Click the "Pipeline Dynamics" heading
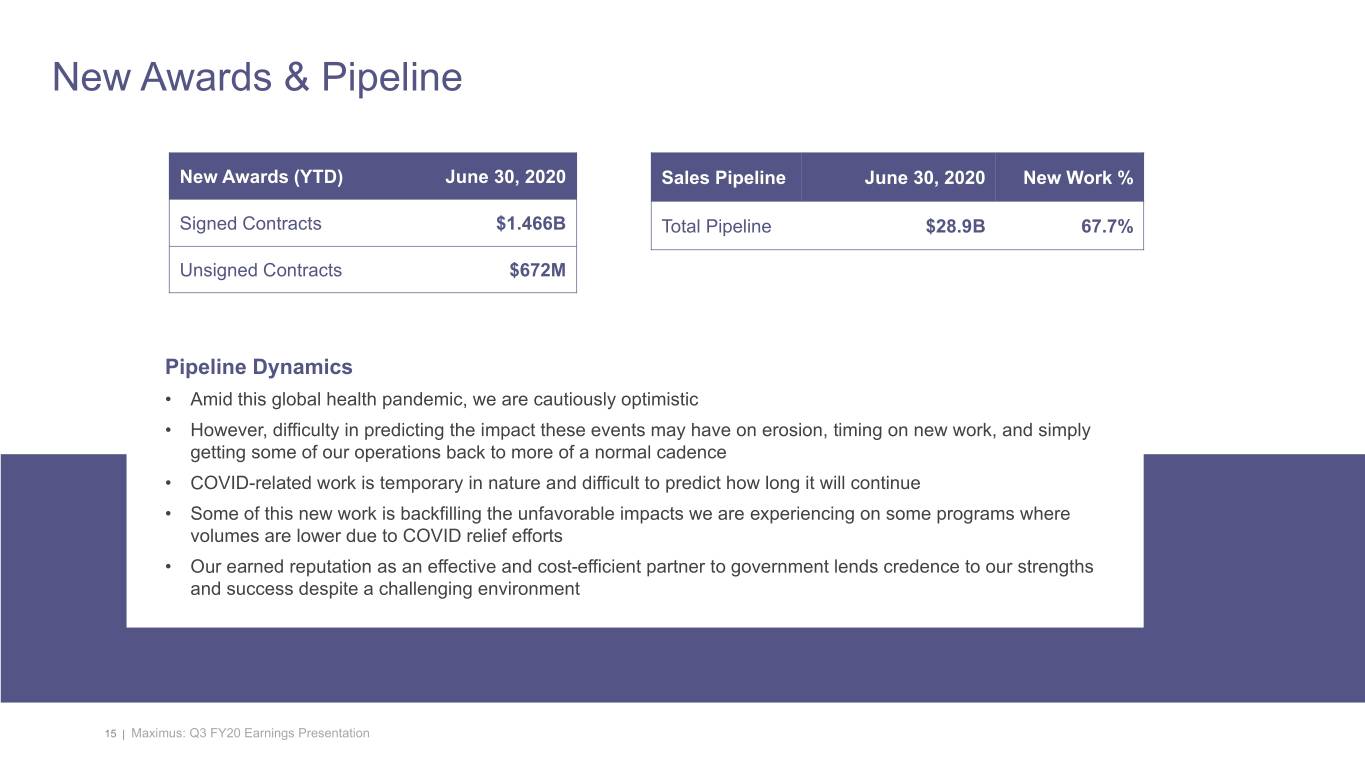 (x=259, y=367)
